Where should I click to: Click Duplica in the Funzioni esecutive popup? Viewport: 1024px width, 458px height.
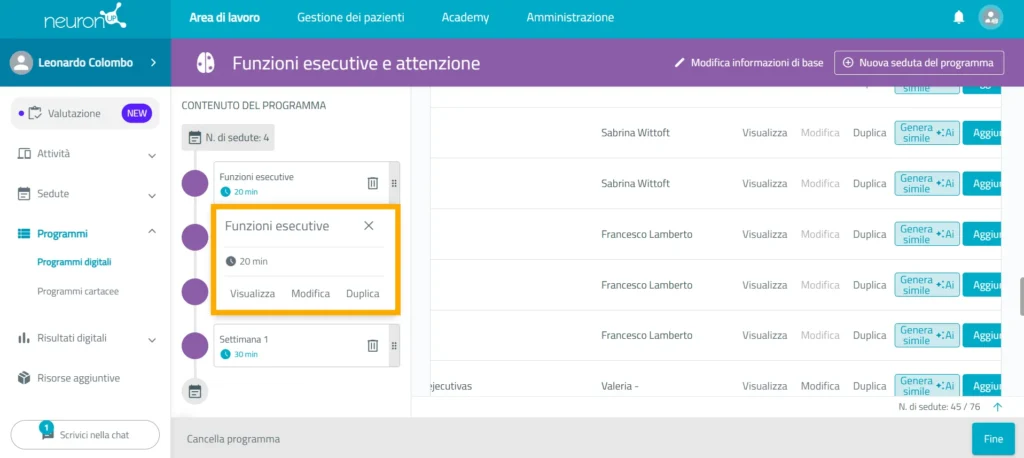(362, 294)
